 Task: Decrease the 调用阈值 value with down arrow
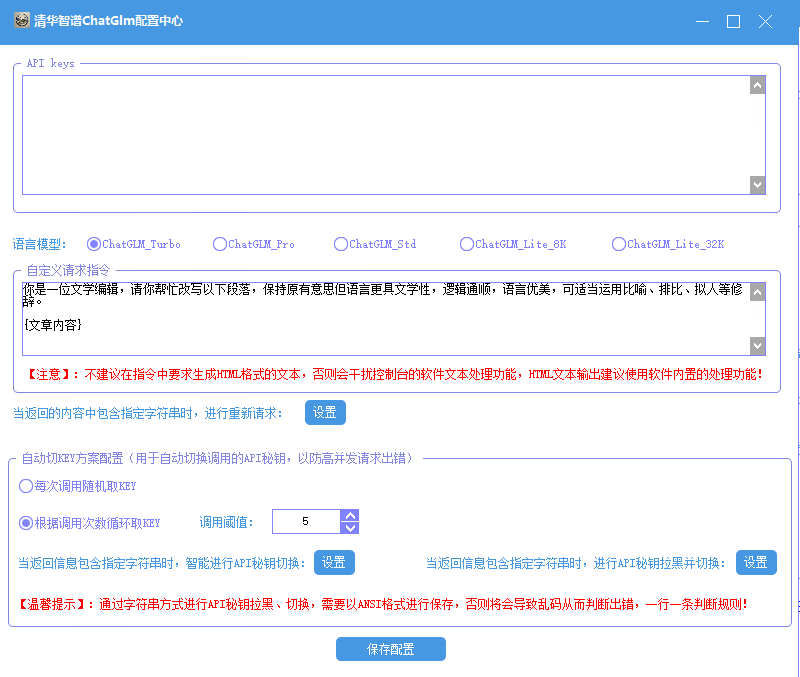(x=351, y=528)
